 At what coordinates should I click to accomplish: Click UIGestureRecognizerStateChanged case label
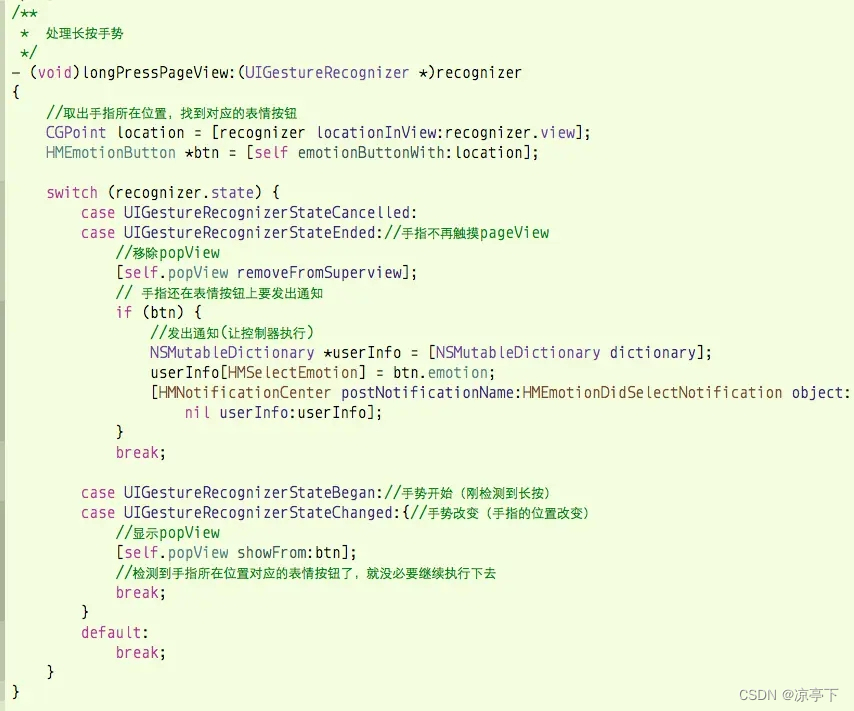click(x=260, y=513)
